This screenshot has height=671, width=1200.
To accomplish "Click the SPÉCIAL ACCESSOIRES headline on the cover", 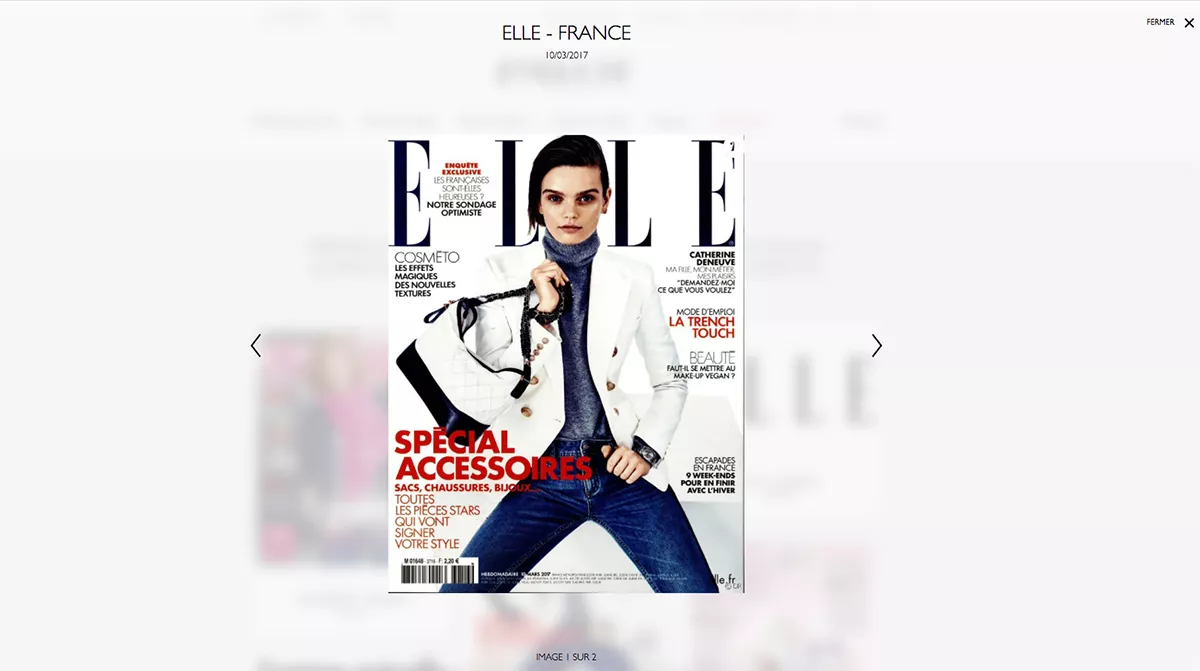I will point(493,455).
